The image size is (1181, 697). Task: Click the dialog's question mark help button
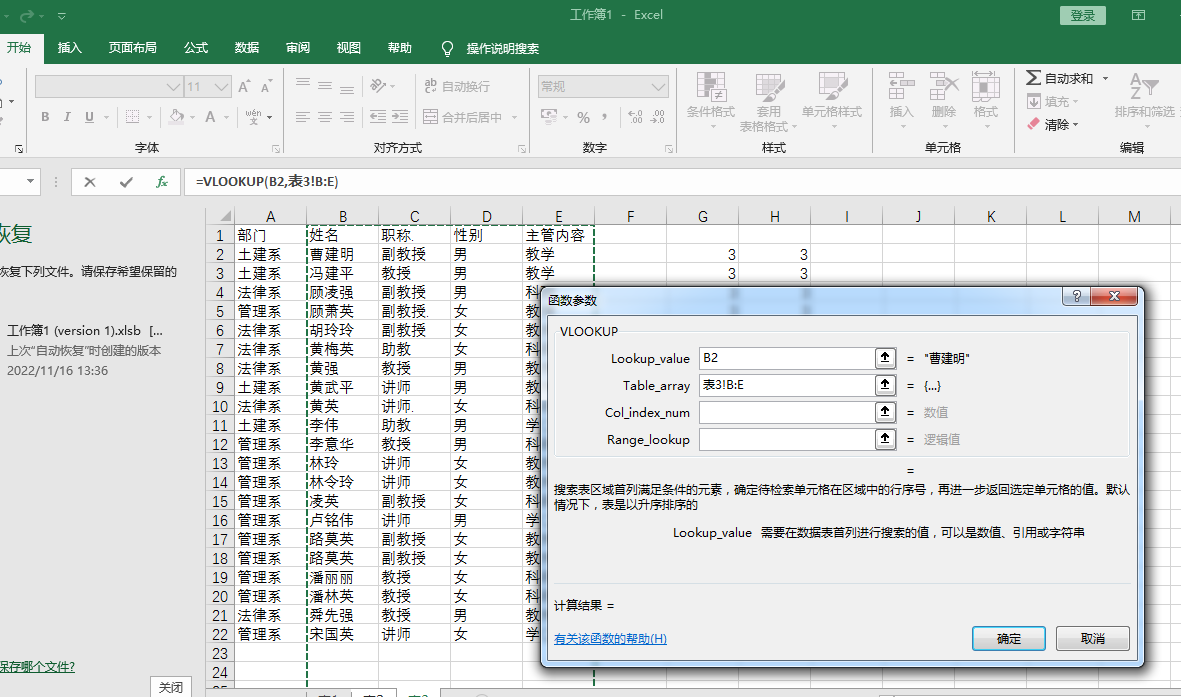(1076, 296)
